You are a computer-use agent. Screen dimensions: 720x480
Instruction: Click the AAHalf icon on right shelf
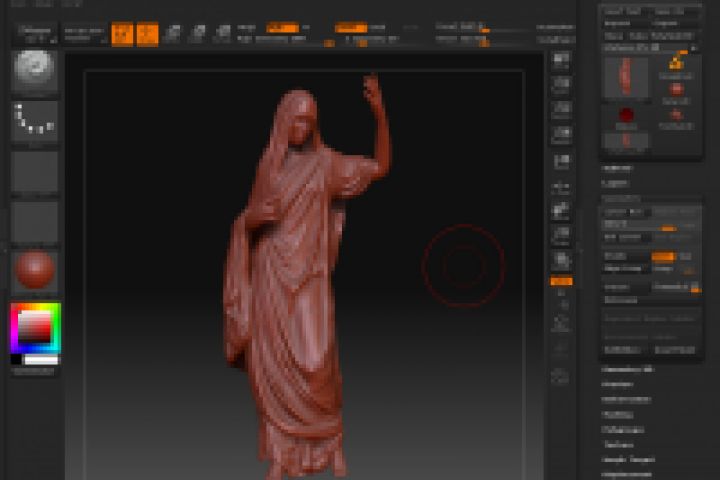pos(561,162)
